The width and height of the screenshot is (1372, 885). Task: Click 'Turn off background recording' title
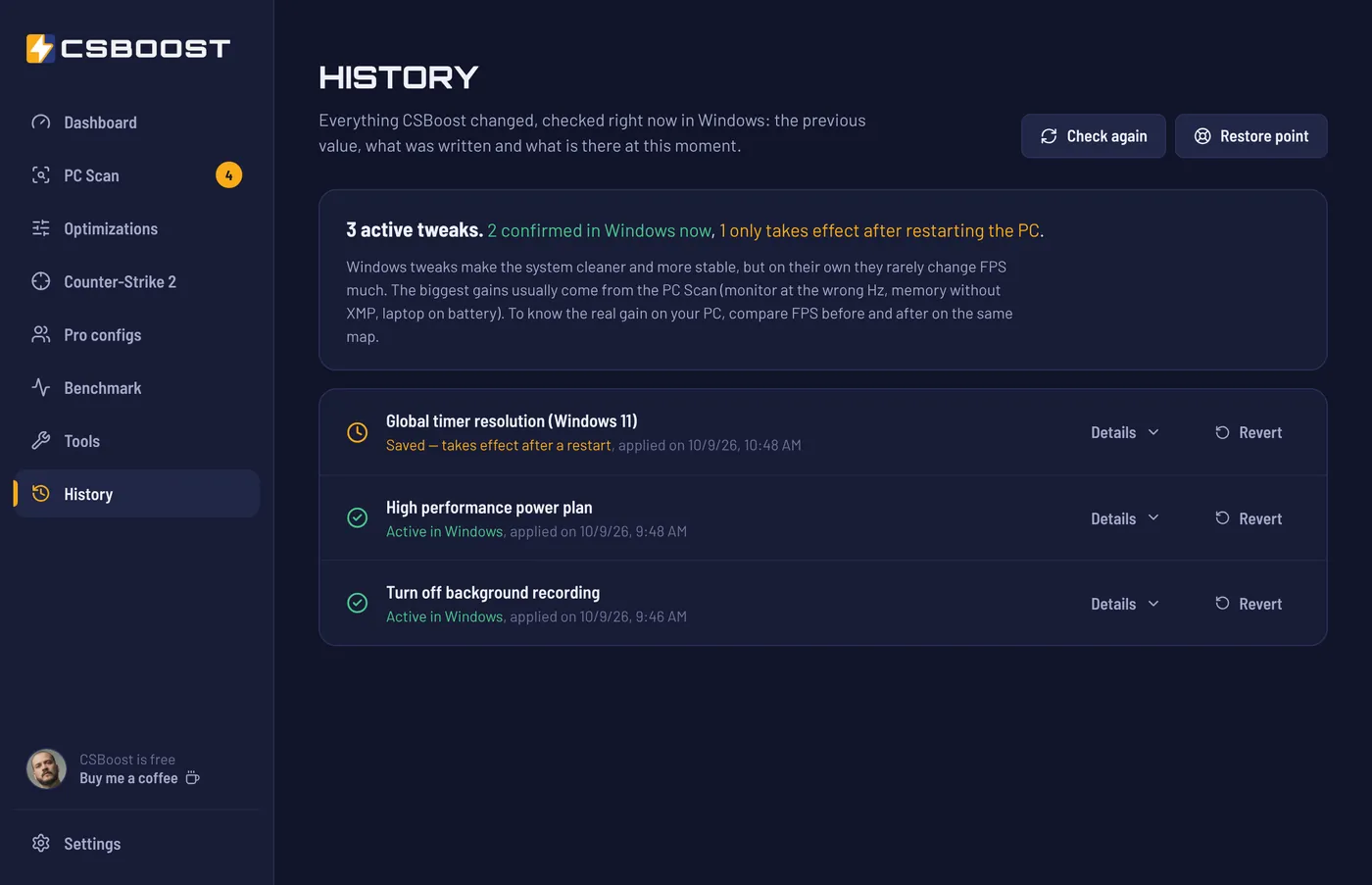[493, 592]
